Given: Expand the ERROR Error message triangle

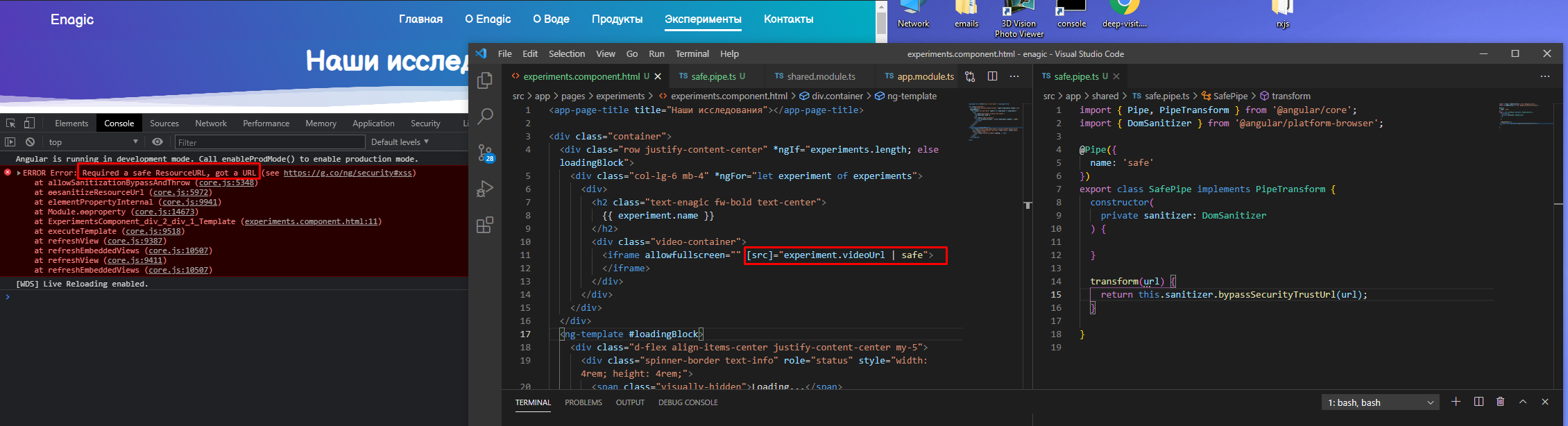Looking at the screenshot, I should pos(19,173).
